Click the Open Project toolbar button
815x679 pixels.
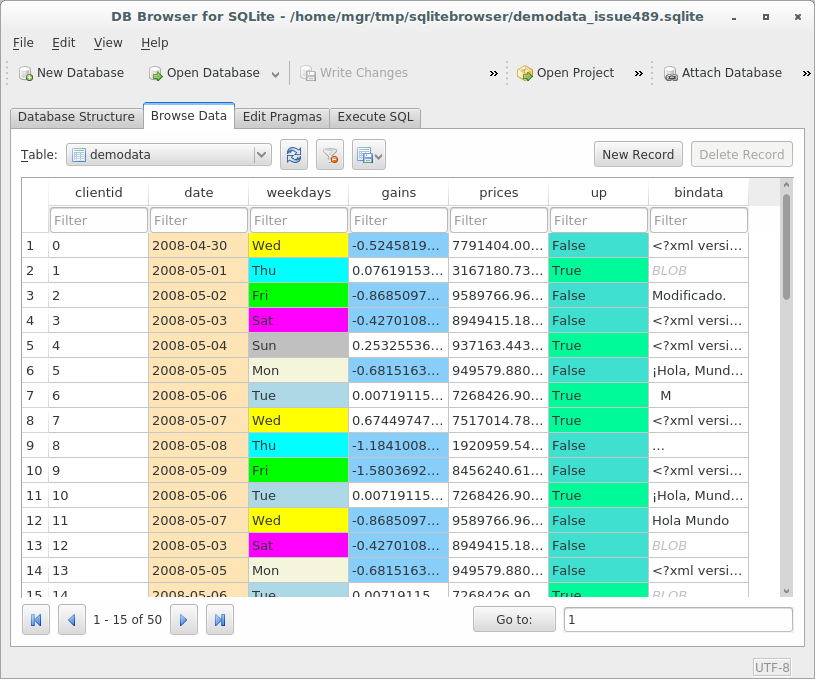[566, 73]
